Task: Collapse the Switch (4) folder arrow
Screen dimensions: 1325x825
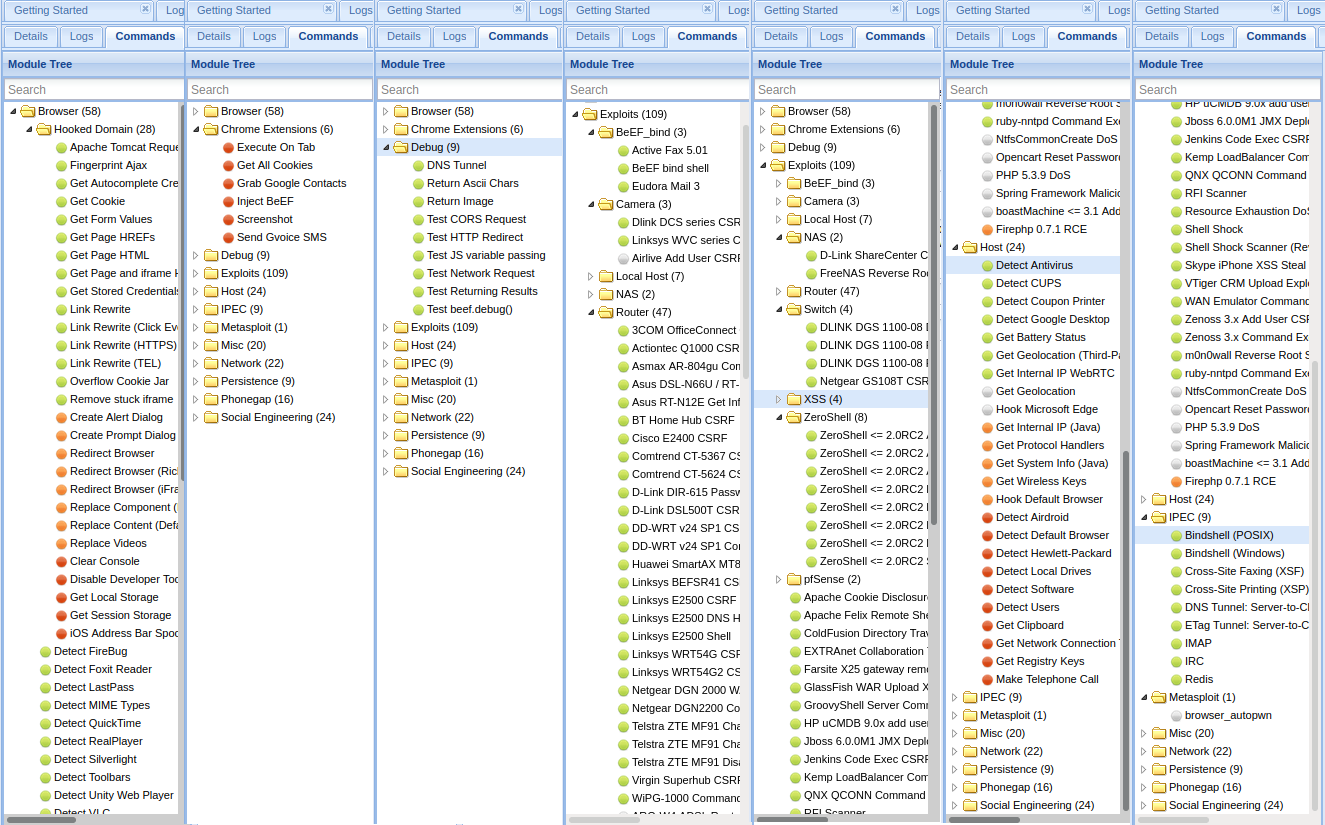Action: (x=779, y=309)
